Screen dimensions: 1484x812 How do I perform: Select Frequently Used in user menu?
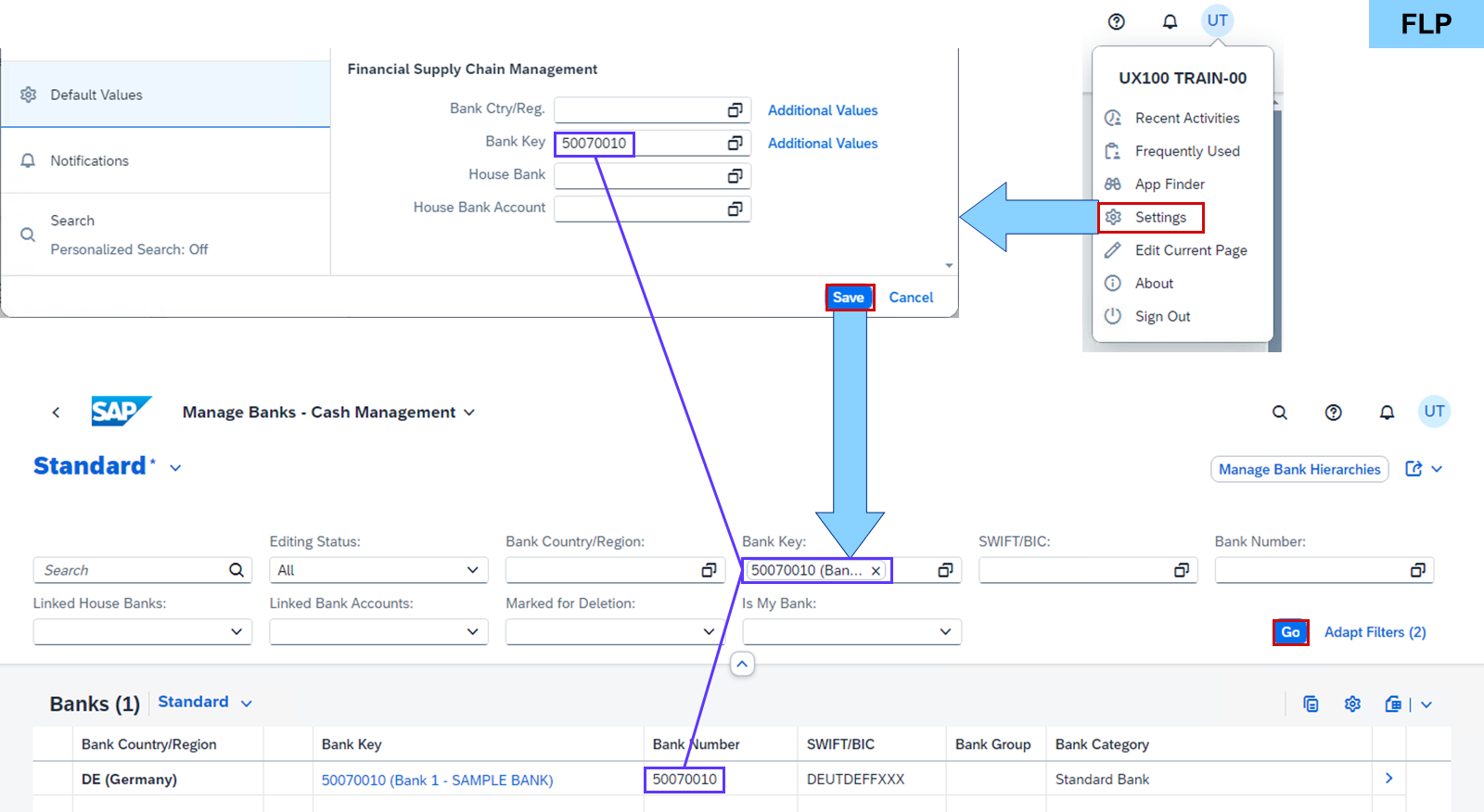[1183, 151]
